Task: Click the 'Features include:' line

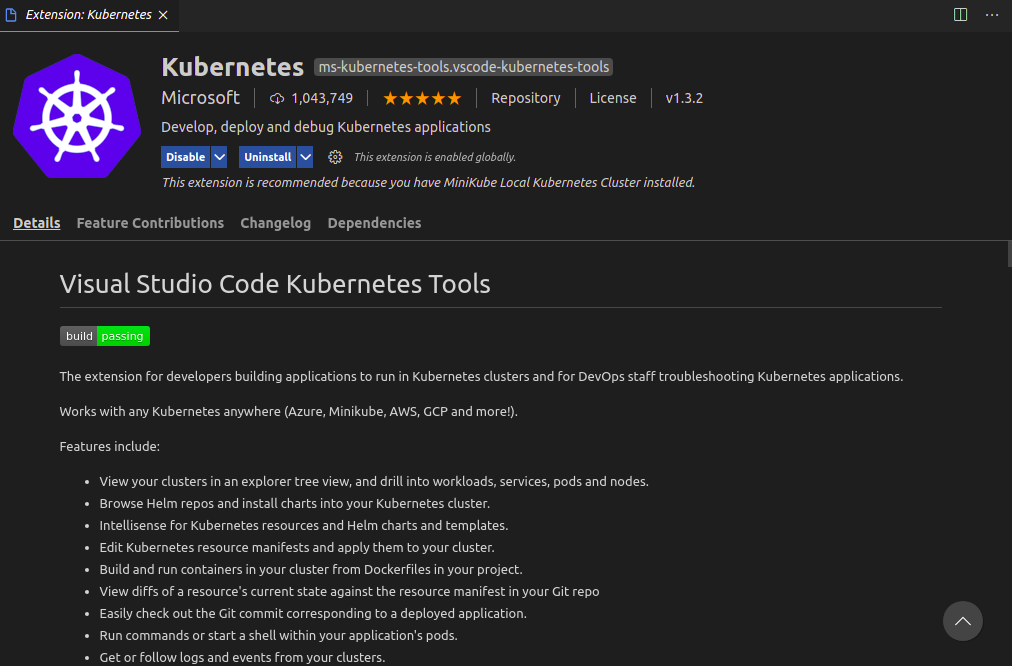Action: [110, 447]
